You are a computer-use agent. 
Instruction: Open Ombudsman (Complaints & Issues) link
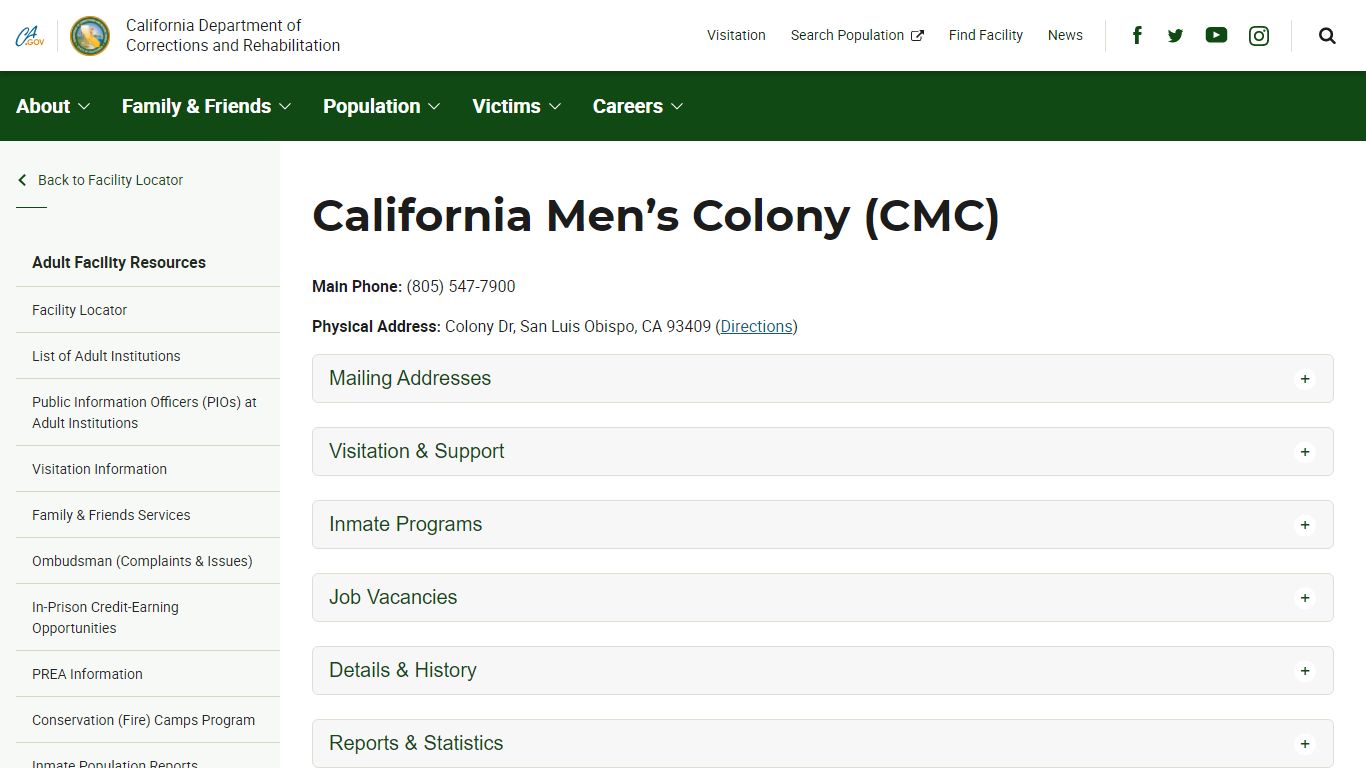tap(142, 561)
